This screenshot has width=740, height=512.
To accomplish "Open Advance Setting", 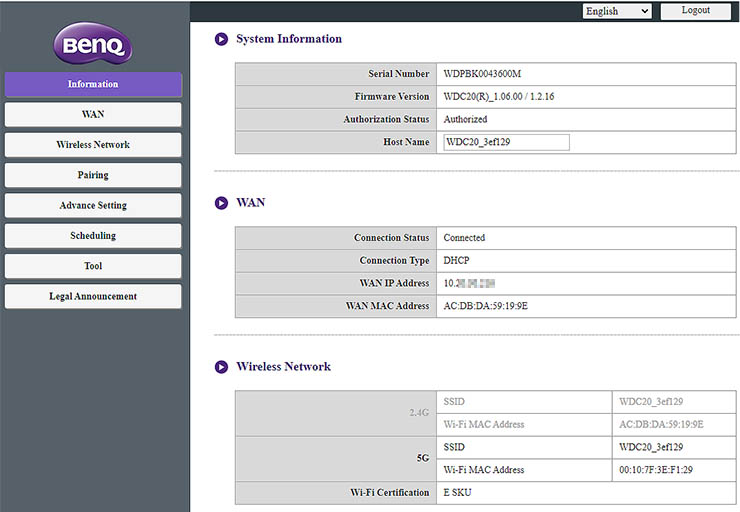I will 93,206.
